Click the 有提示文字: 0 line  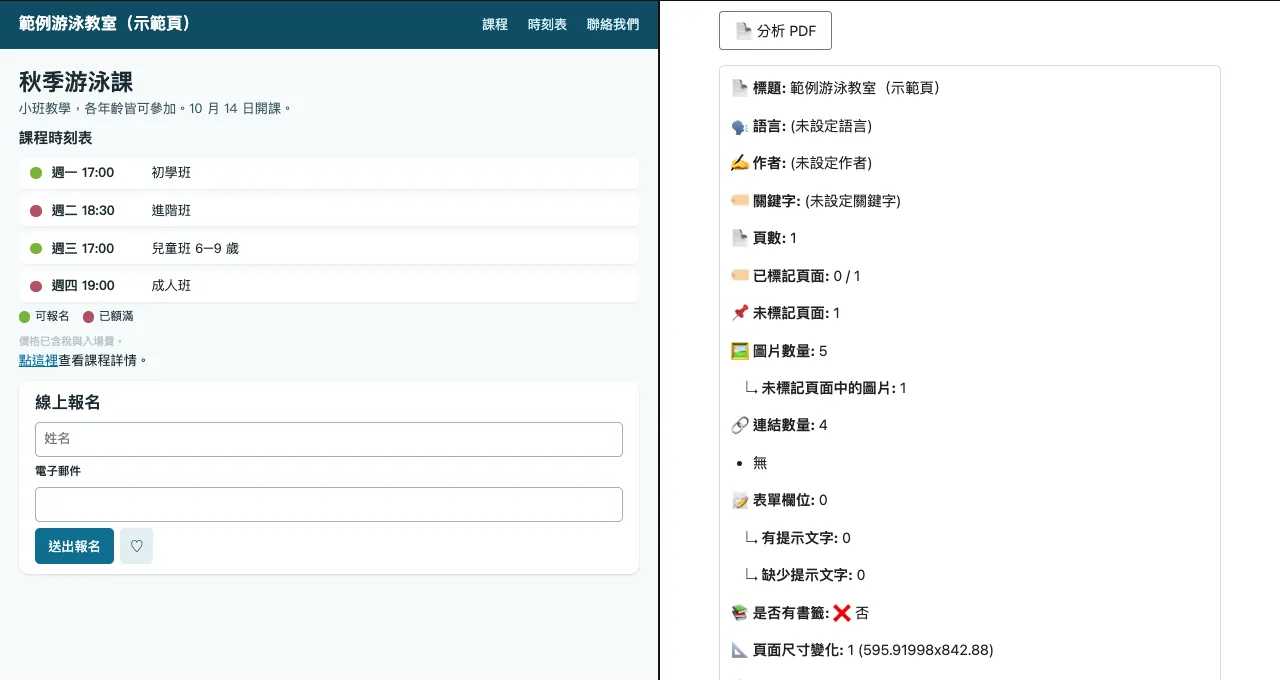[798, 538]
